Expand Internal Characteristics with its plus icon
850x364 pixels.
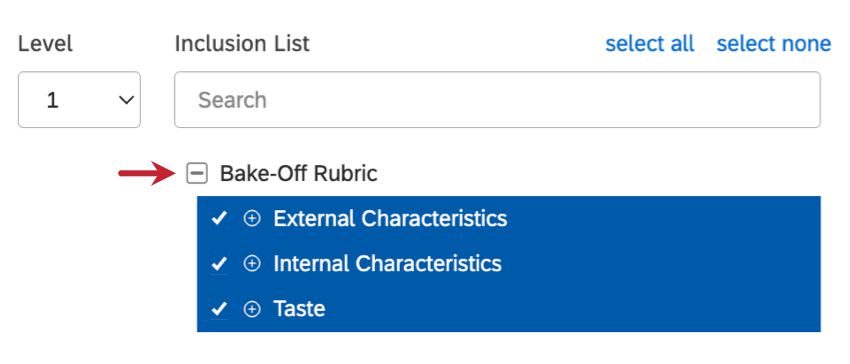tap(252, 264)
